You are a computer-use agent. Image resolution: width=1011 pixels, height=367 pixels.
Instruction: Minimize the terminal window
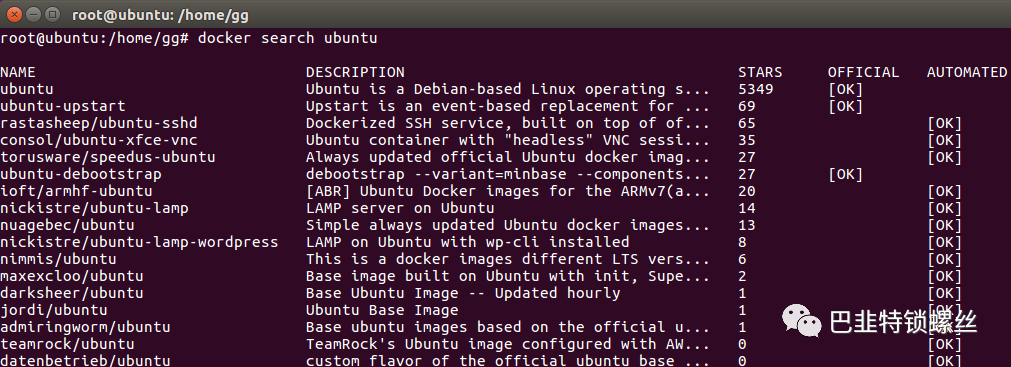pos(33,13)
